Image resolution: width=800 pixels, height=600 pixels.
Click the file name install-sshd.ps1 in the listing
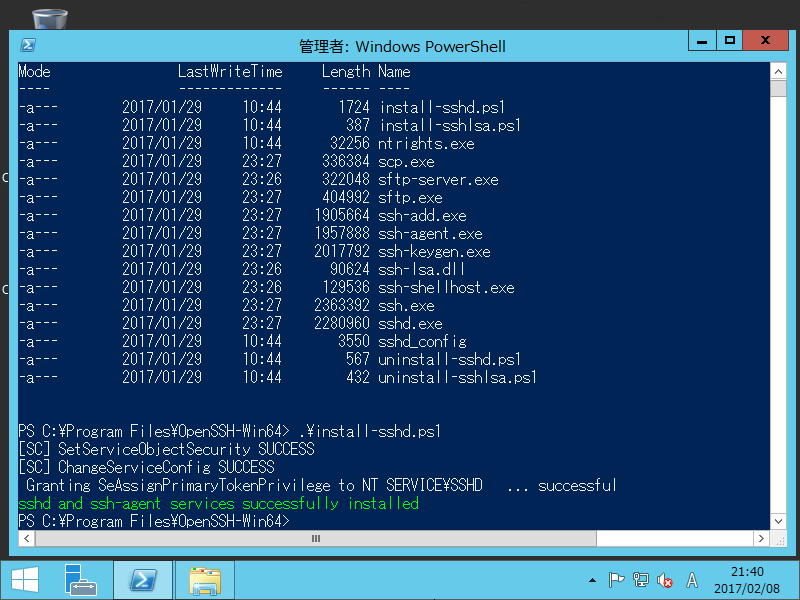pos(442,107)
